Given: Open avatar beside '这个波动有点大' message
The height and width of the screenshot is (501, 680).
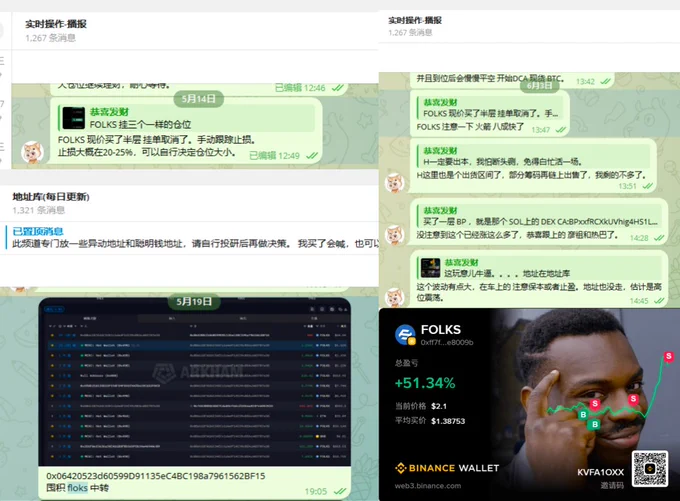Looking at the screenshot, I should 395,298.
